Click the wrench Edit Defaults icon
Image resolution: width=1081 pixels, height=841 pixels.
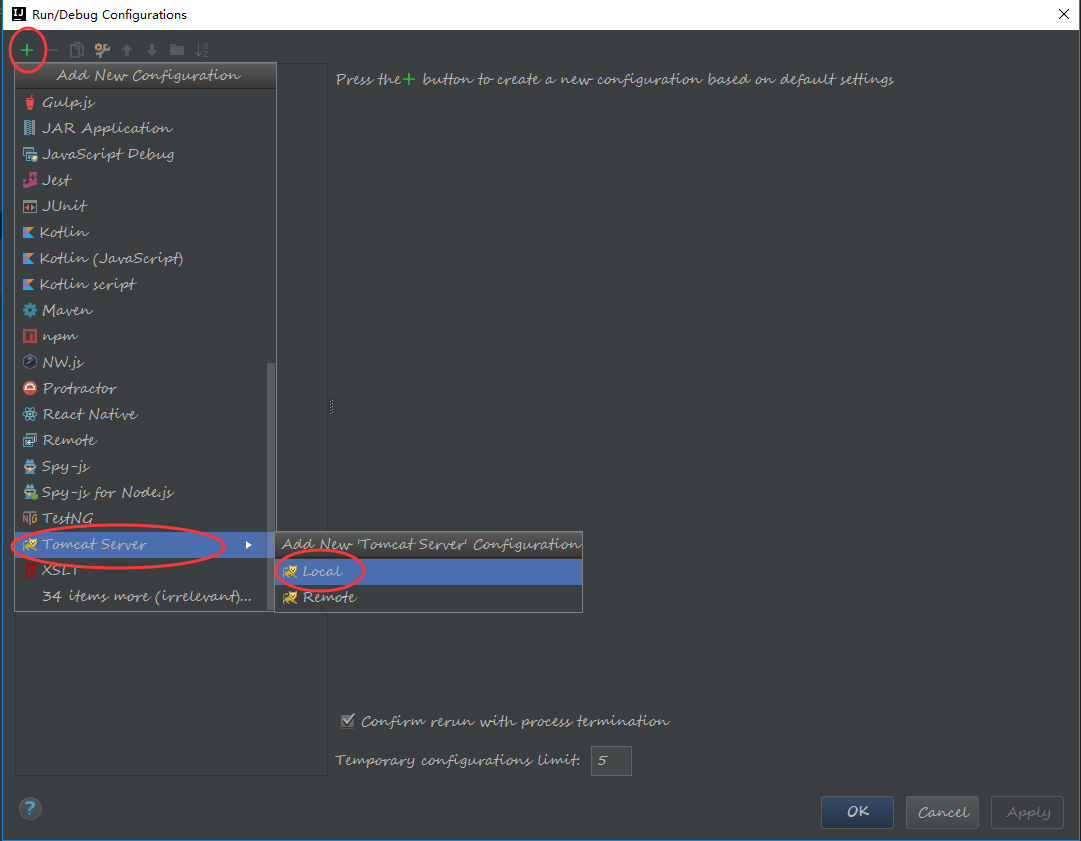click(x=102, y=50)
